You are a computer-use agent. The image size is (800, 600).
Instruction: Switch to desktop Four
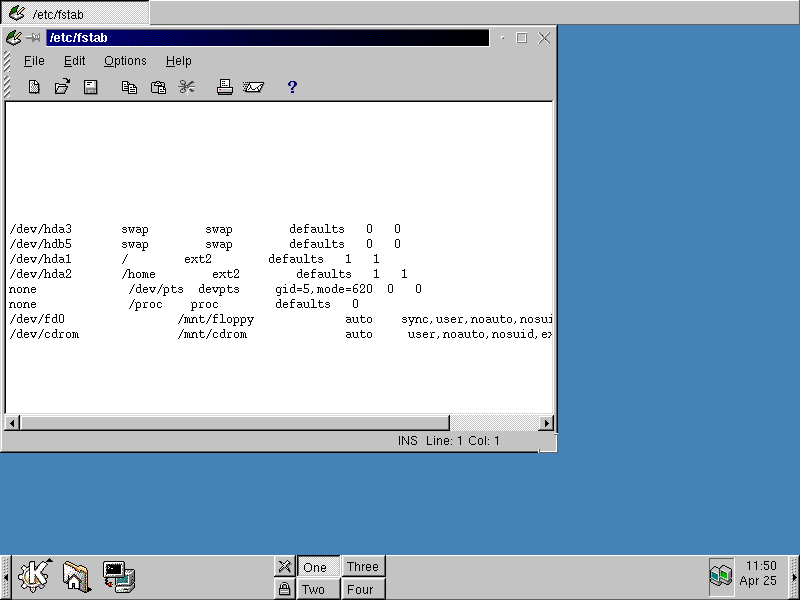[363, 589]
